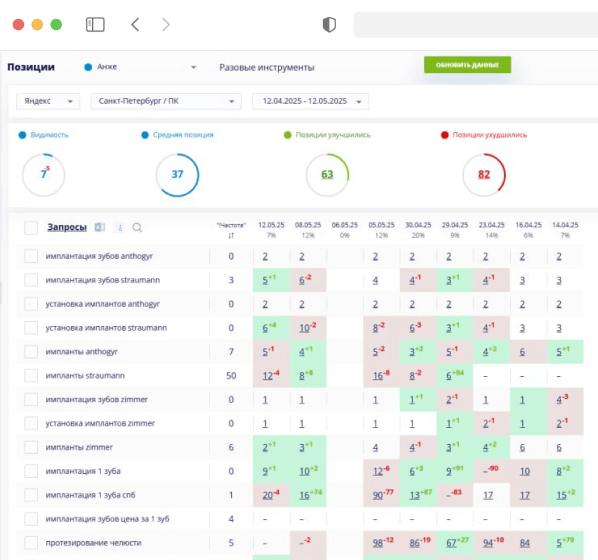
Task: Click the green update data button
Action: pyautogui.click(x=467, y=65)
